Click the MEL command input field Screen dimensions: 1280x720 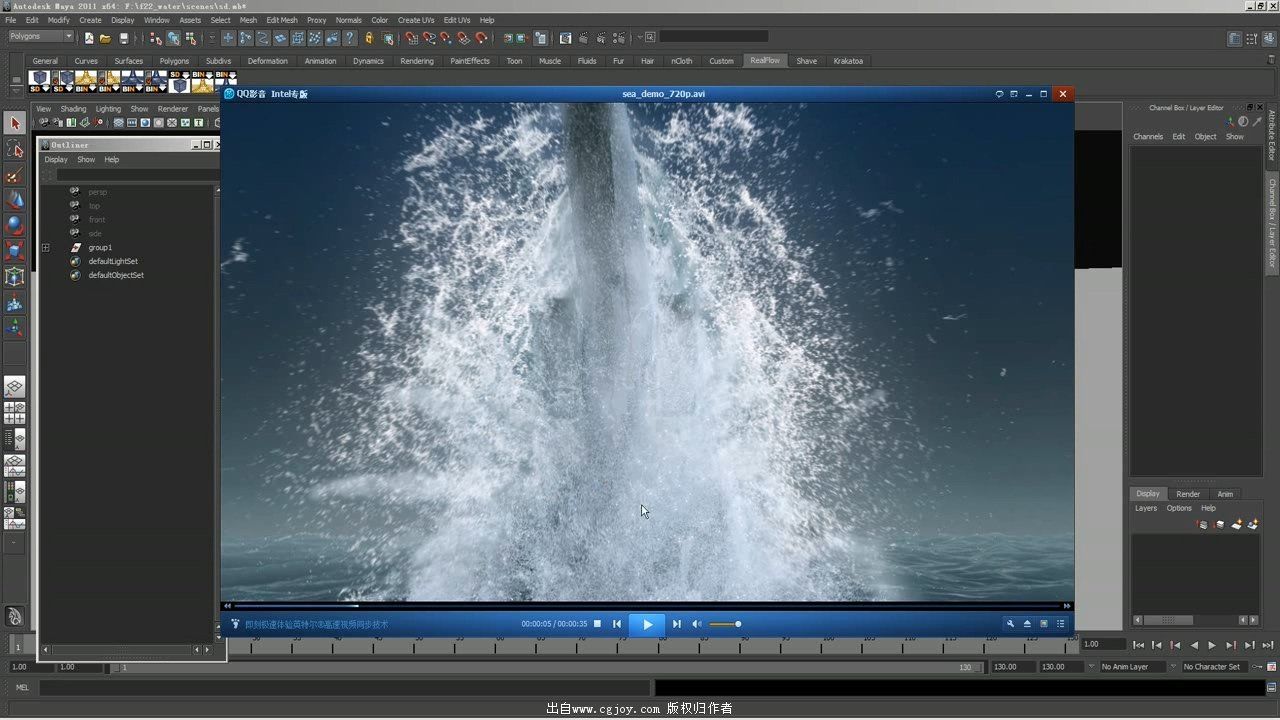coord(344,687)
